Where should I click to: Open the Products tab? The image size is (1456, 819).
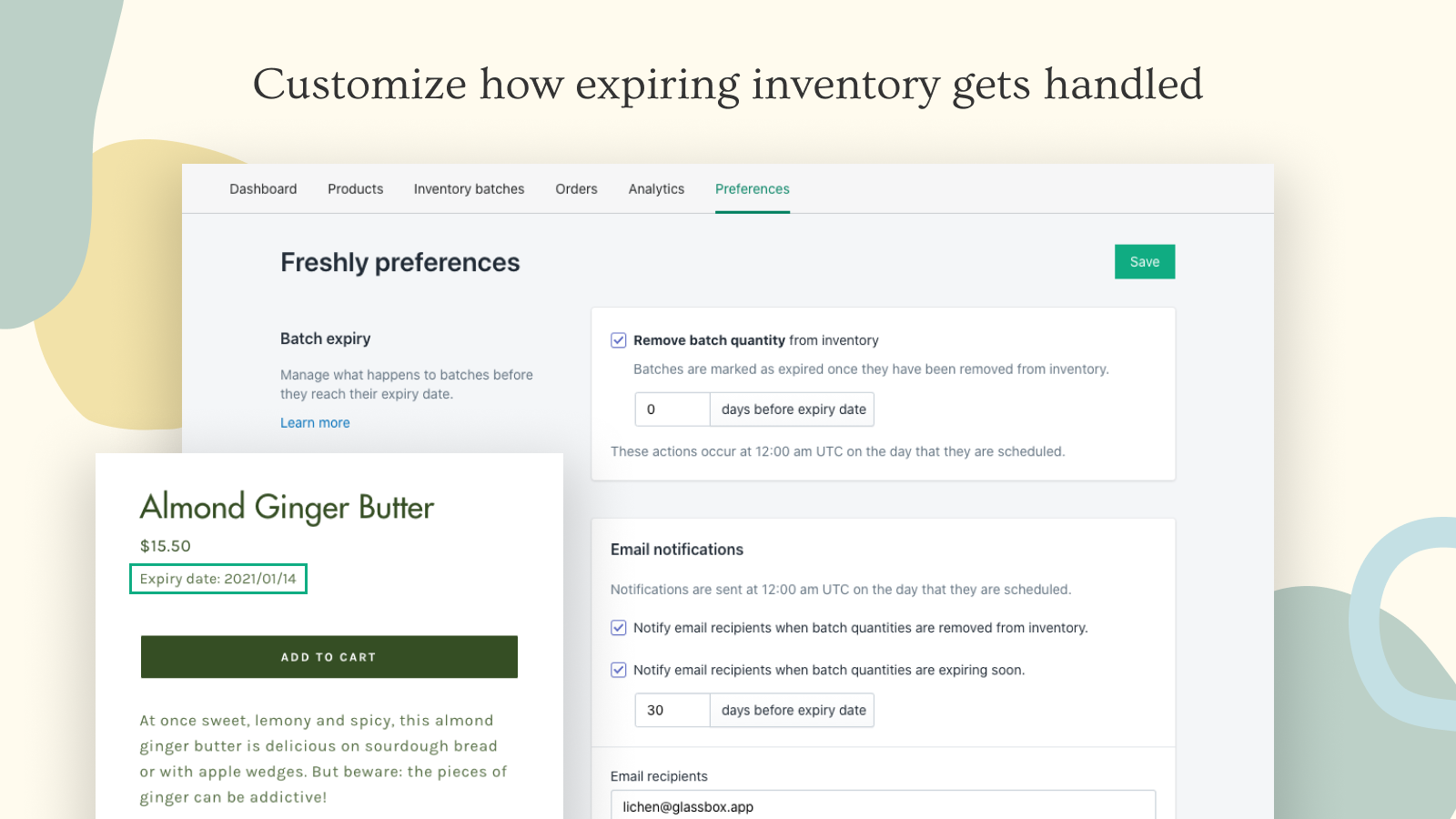[x=355, y=188]
